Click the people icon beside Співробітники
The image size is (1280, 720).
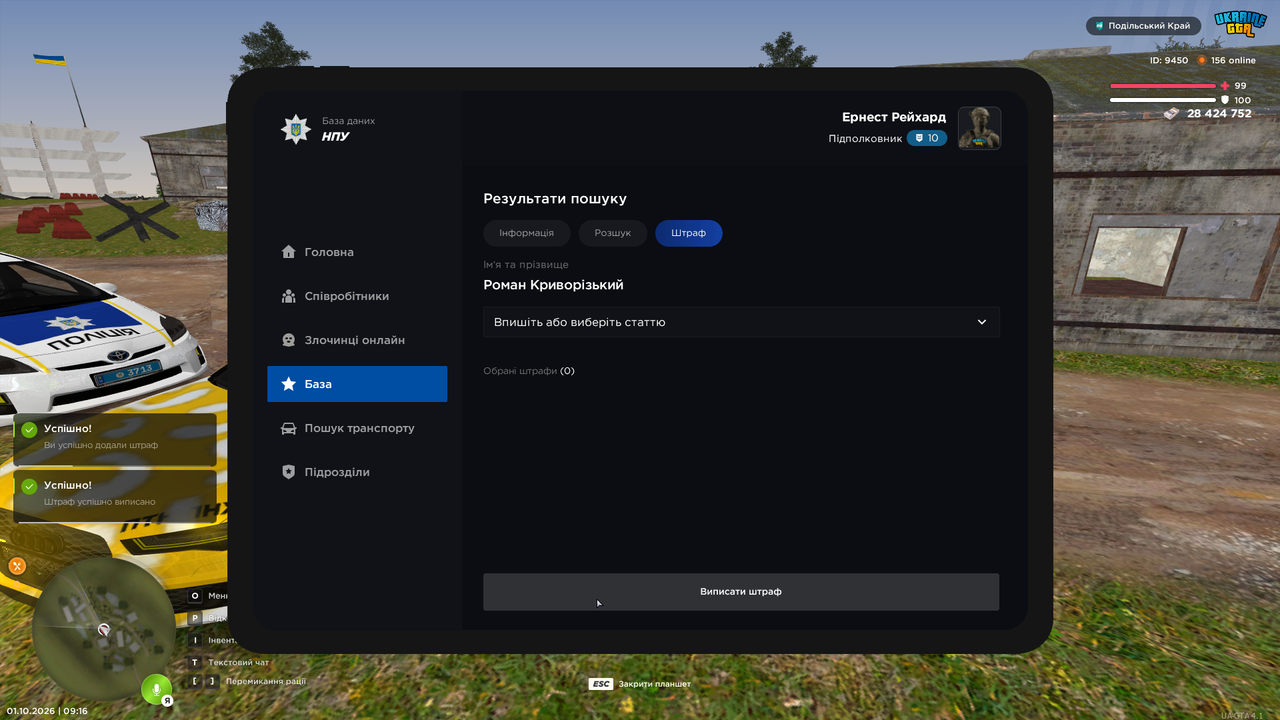point(288,296)
